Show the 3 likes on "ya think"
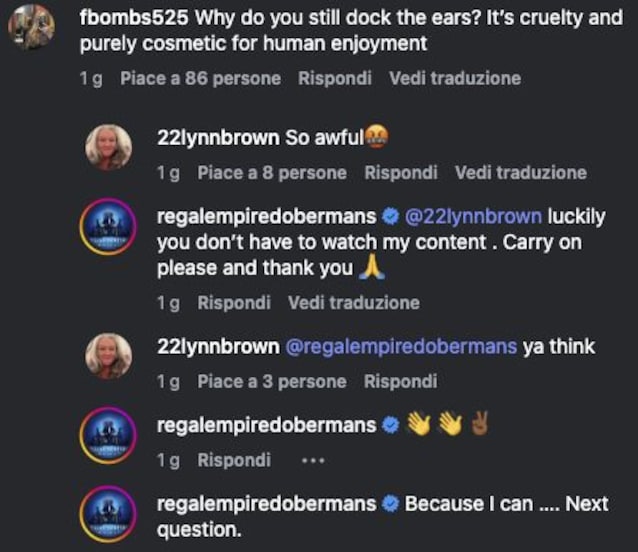The height and width of the screenshot is (552, 638). coord(271,381)
